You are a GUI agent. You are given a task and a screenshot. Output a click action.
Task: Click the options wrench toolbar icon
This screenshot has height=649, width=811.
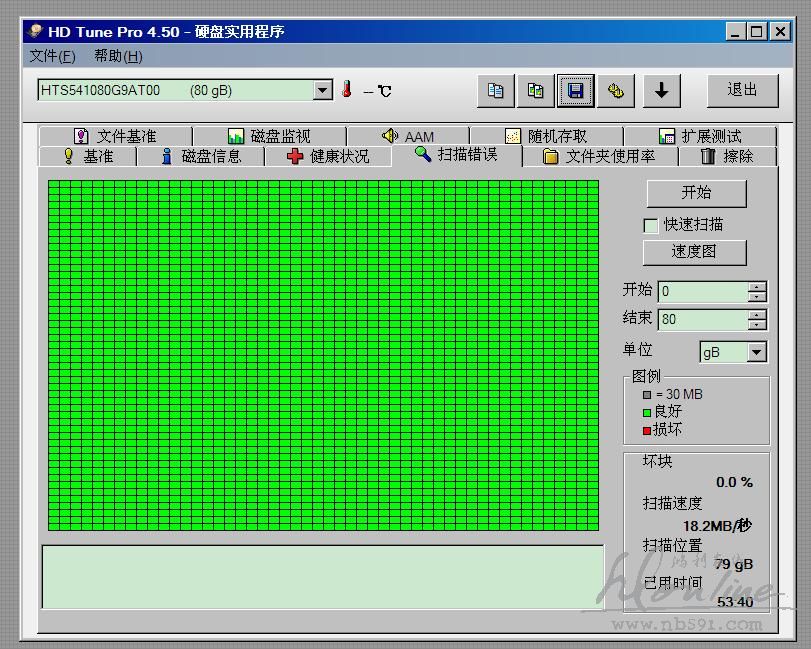616,91
